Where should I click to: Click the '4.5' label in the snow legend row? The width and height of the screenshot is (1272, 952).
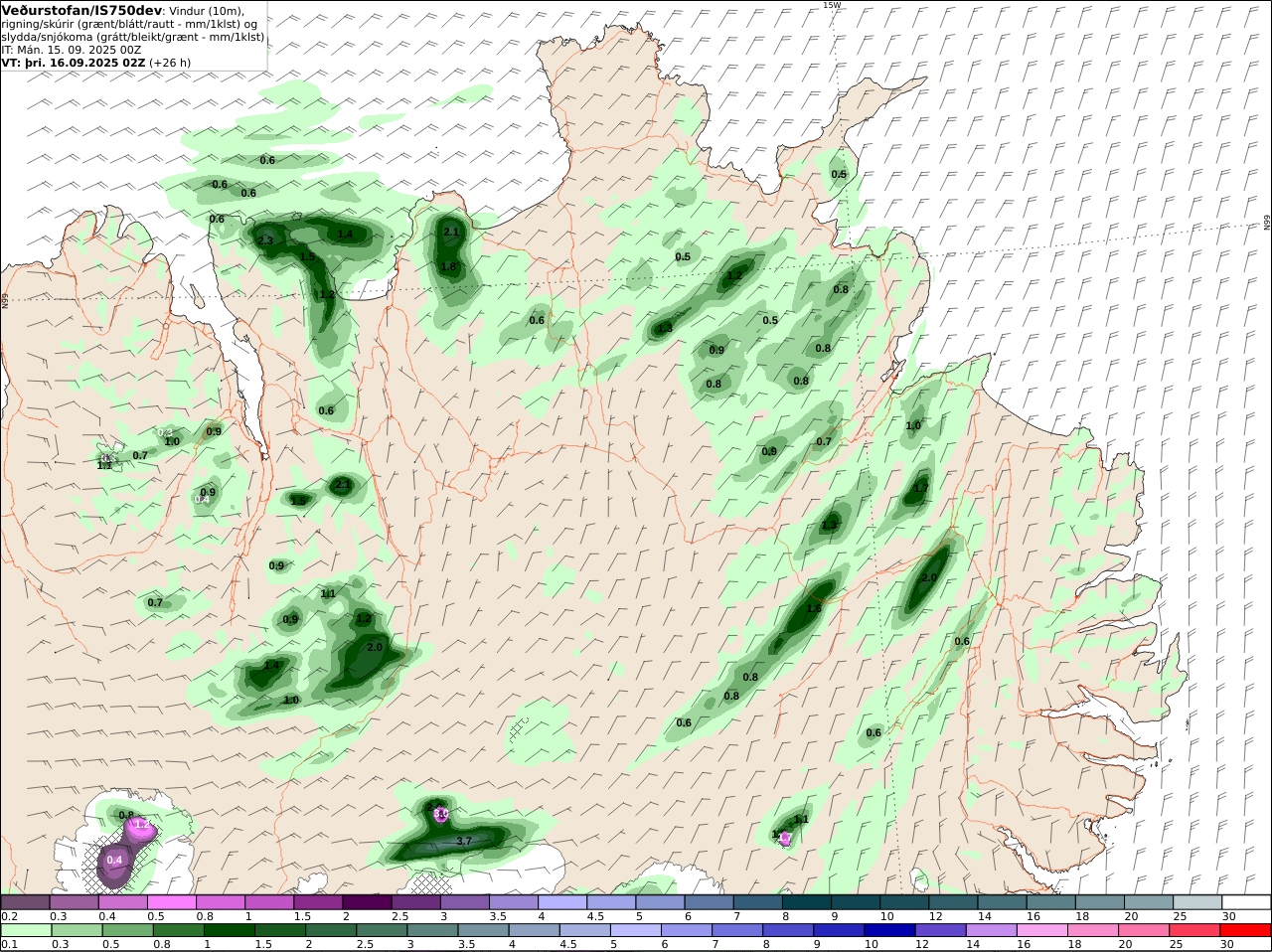coord(596,916)
